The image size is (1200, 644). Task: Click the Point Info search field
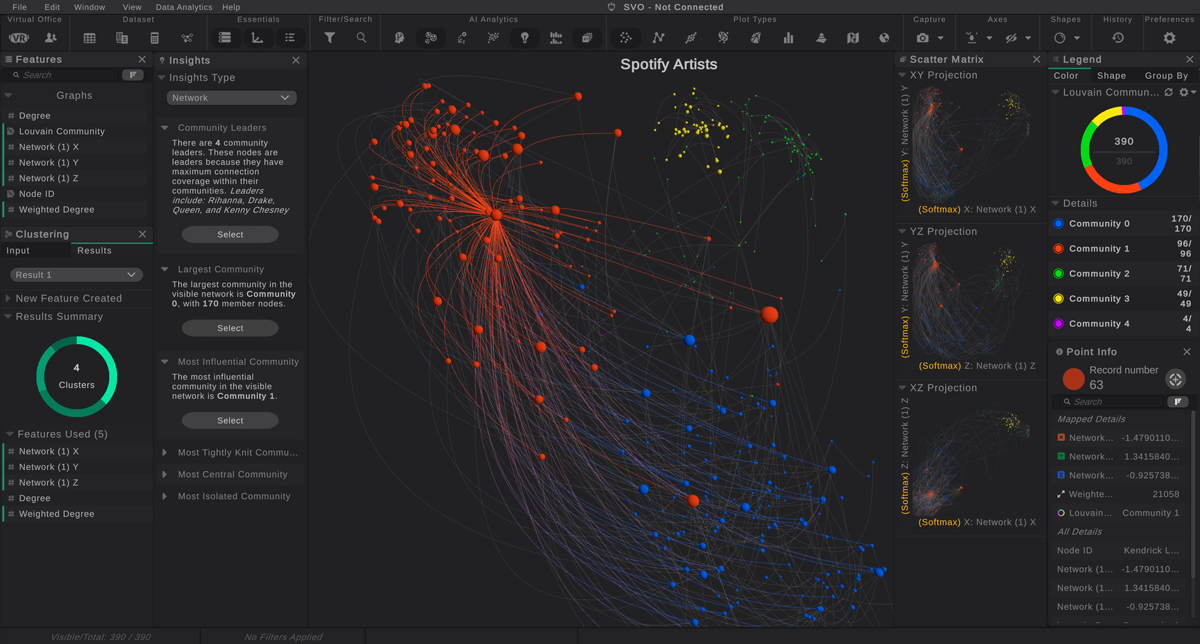coord(1112,402)
